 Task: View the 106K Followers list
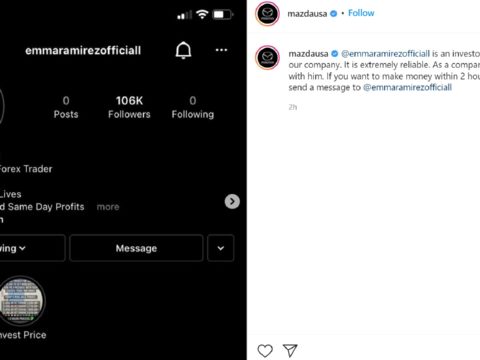(x=129, y=107)
